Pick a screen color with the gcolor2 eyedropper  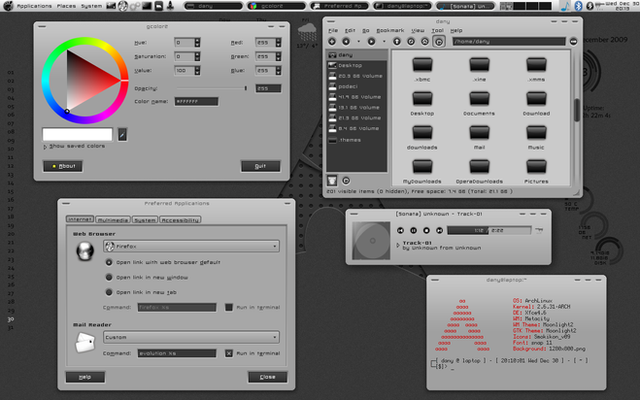coord(122,134)
